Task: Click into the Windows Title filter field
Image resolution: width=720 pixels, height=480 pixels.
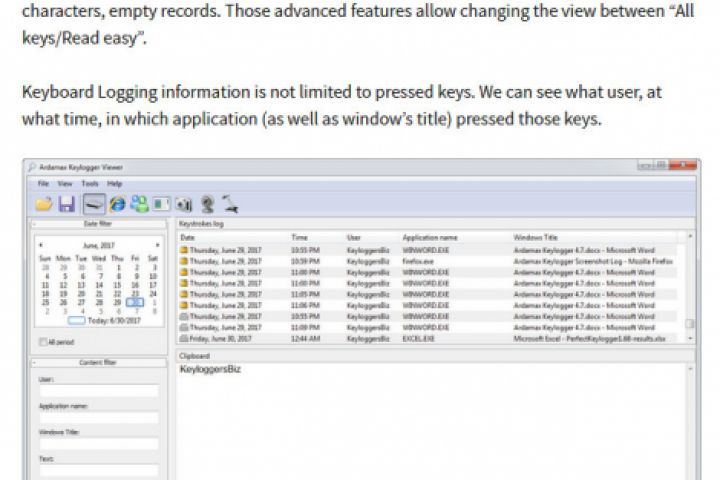Action: click(99, 444)
